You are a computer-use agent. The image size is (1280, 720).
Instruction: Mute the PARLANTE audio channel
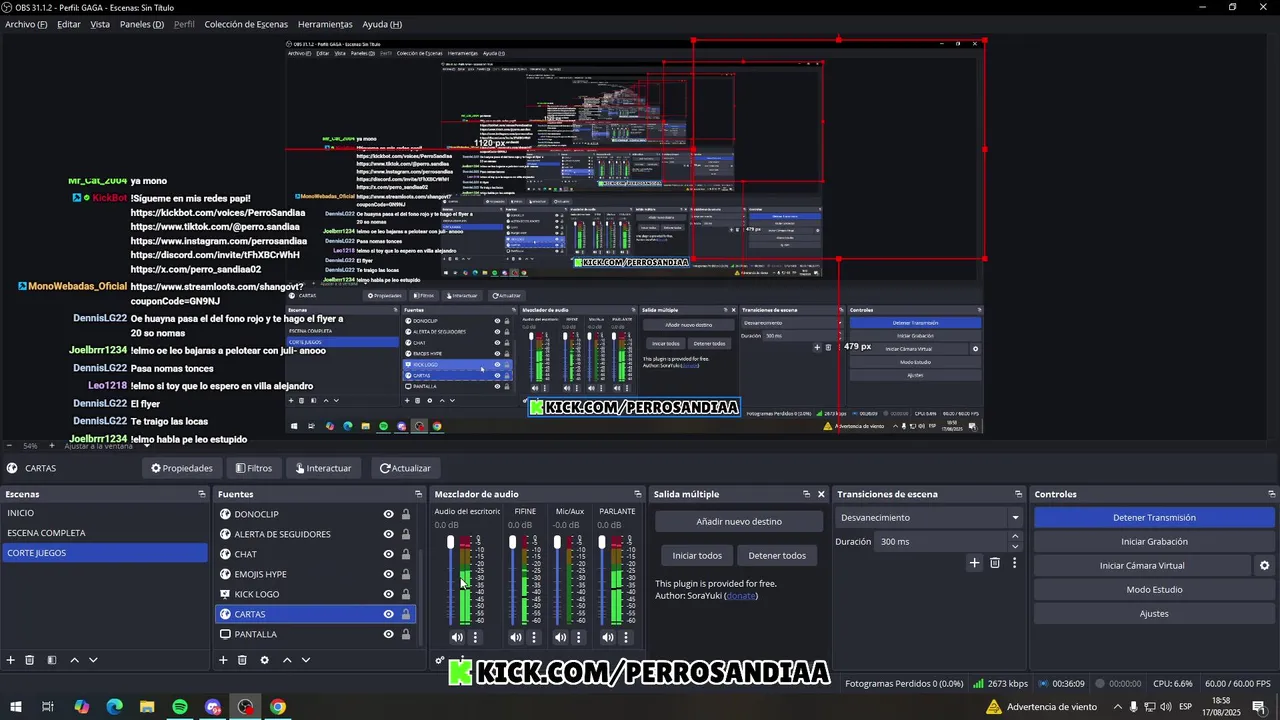tap(608, 637)
